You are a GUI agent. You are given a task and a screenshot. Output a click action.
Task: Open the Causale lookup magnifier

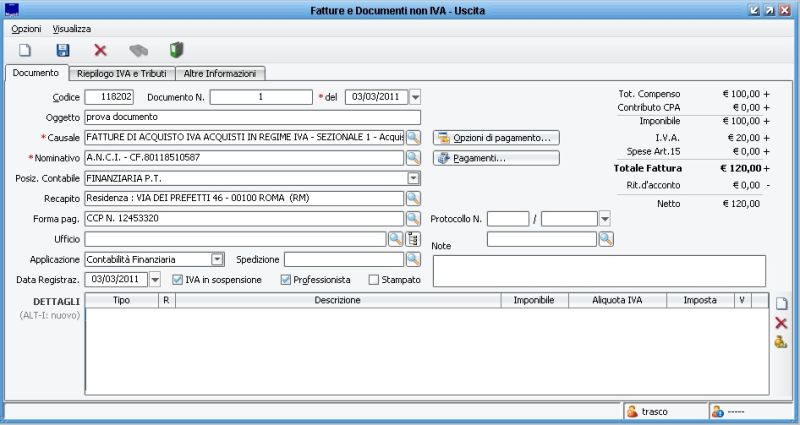[413, 137]
